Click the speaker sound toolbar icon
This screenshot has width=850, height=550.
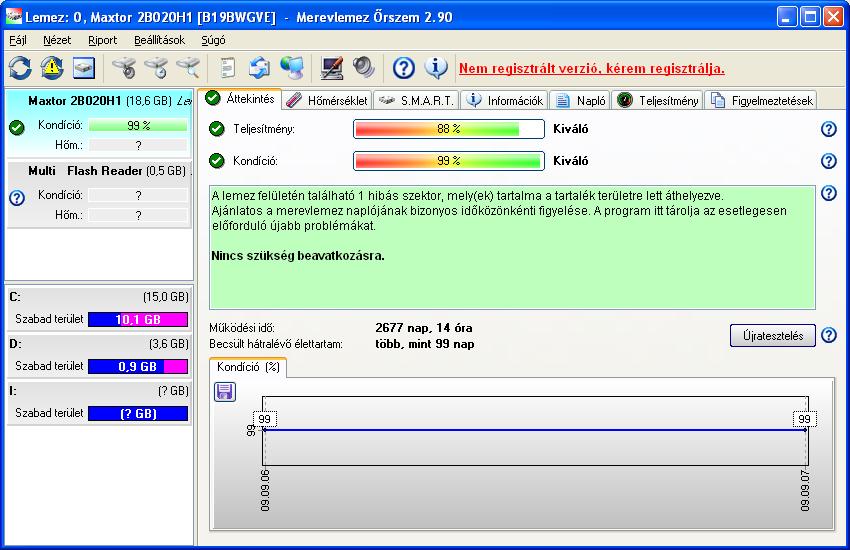click(x=363, y=68)
